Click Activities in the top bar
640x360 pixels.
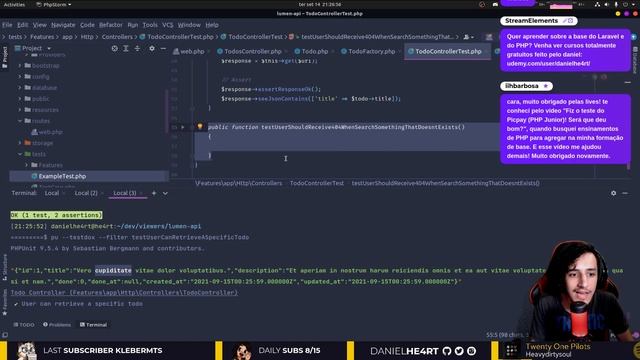(14, 4)
